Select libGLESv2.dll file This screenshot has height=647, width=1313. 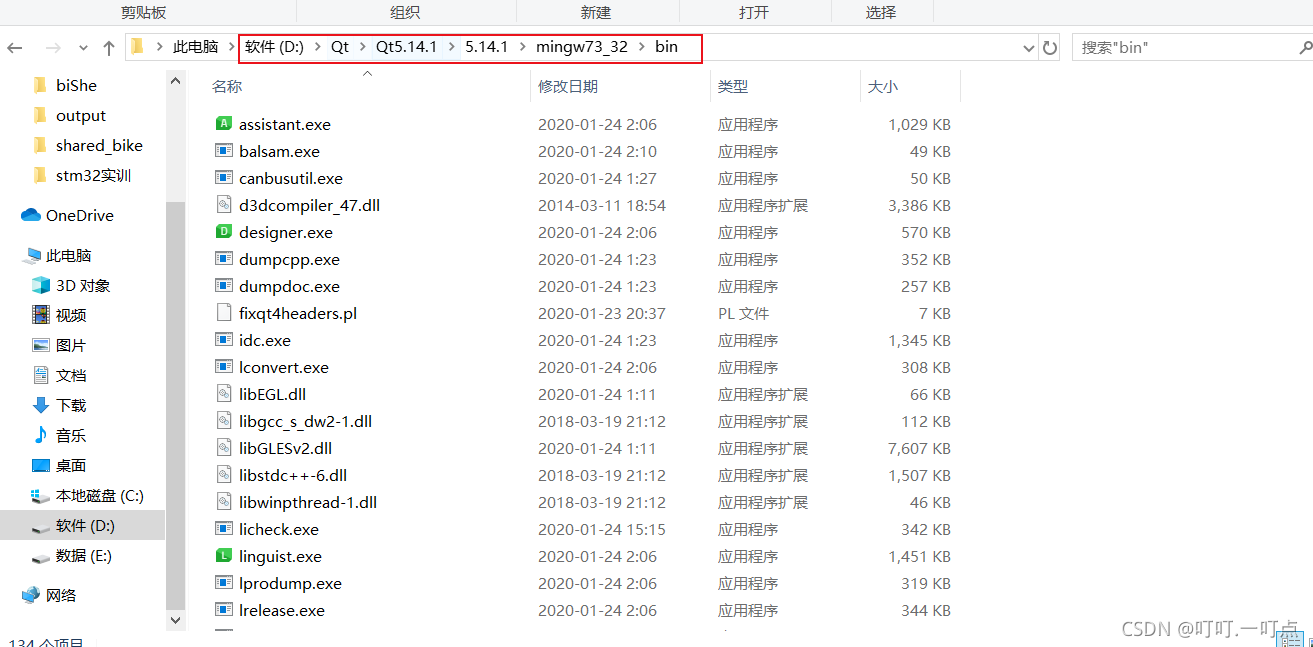(285, 448)
